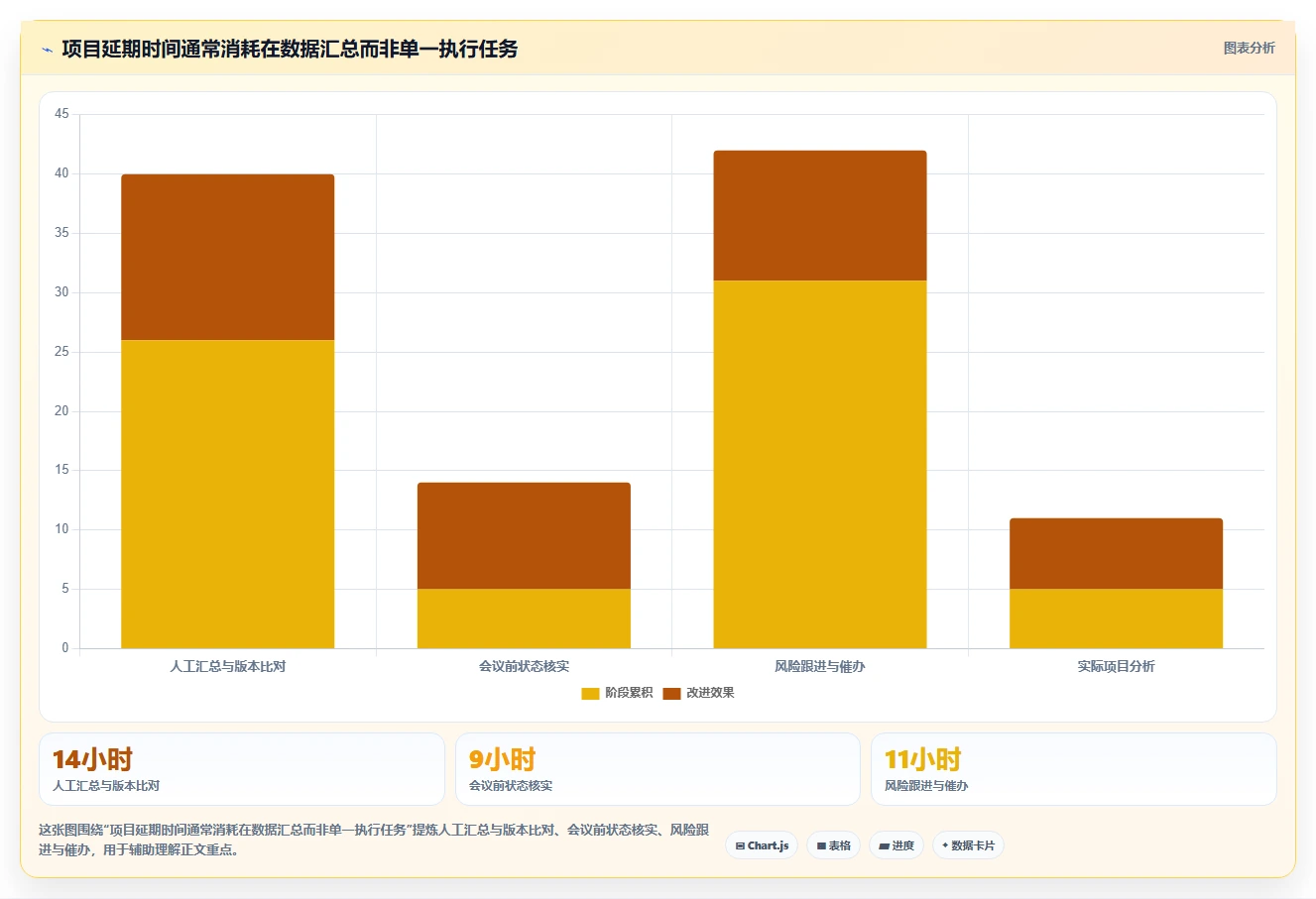The height and width of the screenshot is (899, 1316).
Task: Click the x-axis label 会议前状态核实
Action: click(524, 667)
